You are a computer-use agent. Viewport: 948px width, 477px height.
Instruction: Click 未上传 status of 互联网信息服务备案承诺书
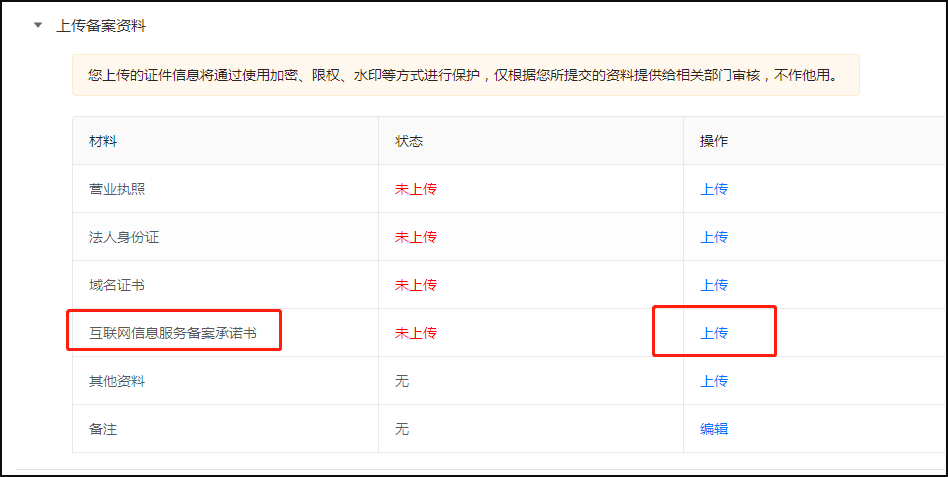pos(416,333)
